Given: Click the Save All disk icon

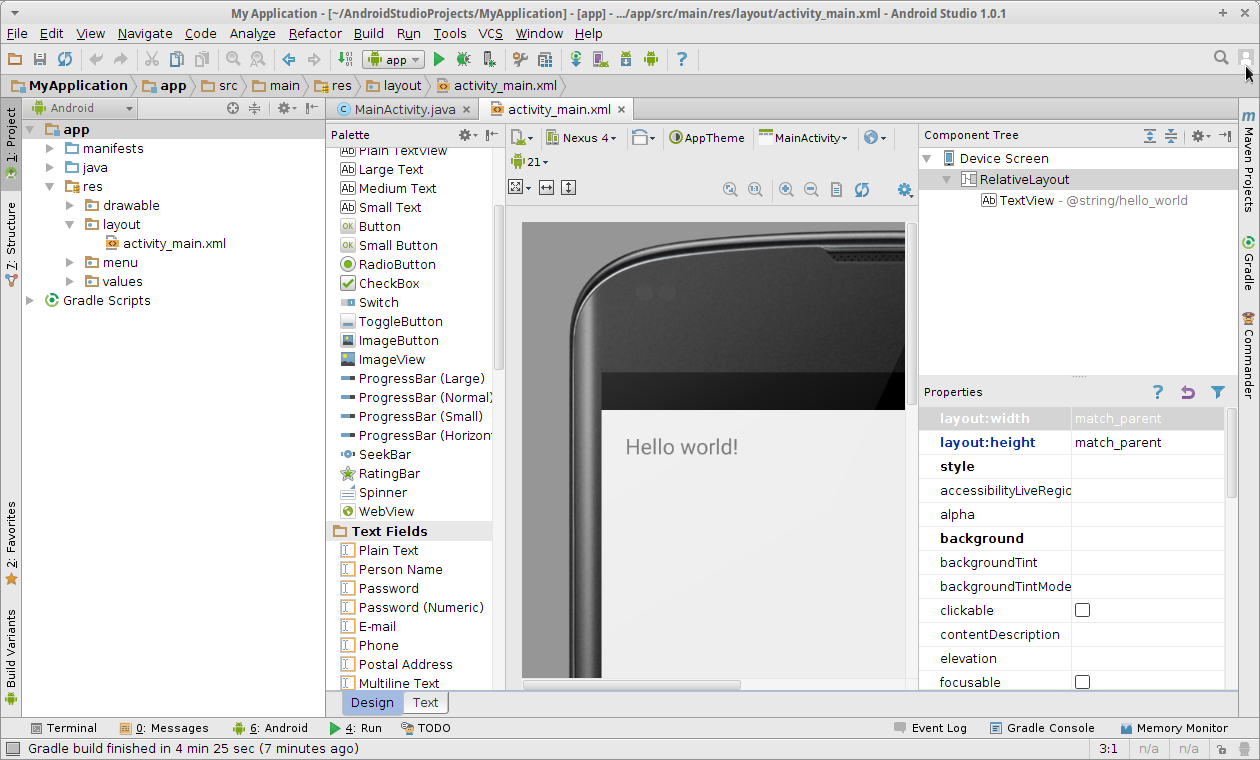Looking at the screenshot, I should 40,59.
